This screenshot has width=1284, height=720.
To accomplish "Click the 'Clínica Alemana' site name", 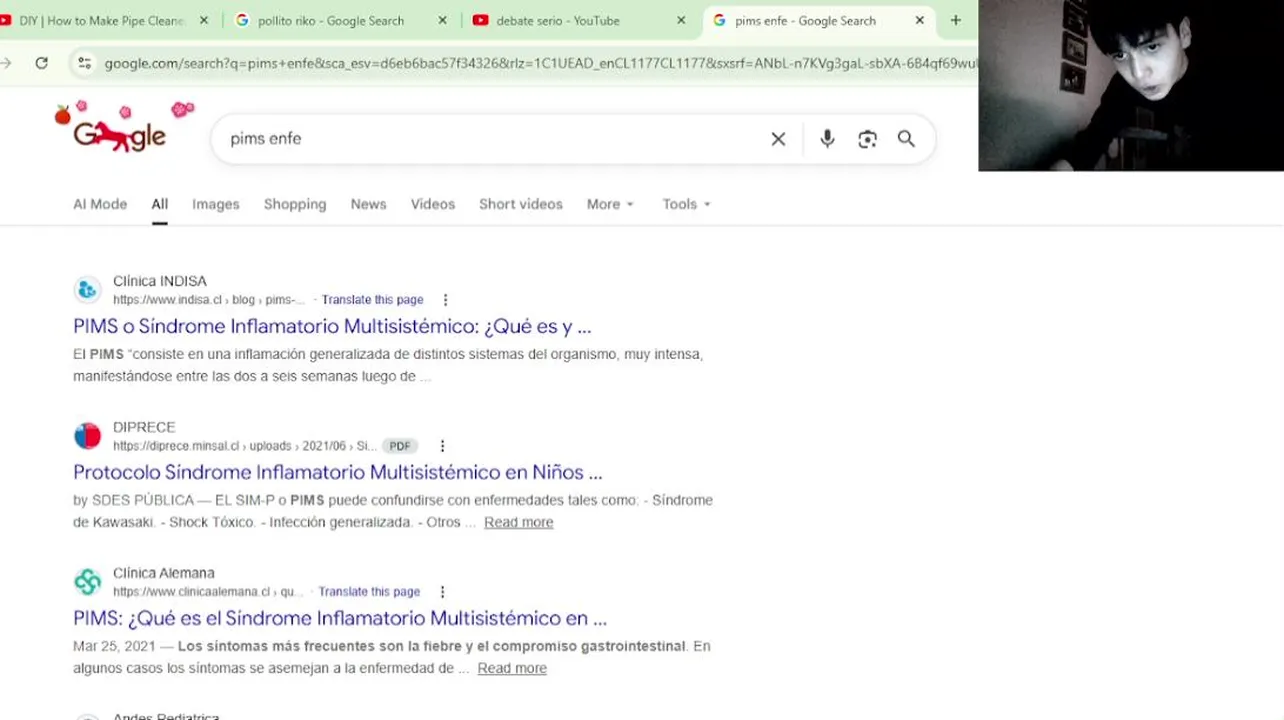I will (164, 573).
